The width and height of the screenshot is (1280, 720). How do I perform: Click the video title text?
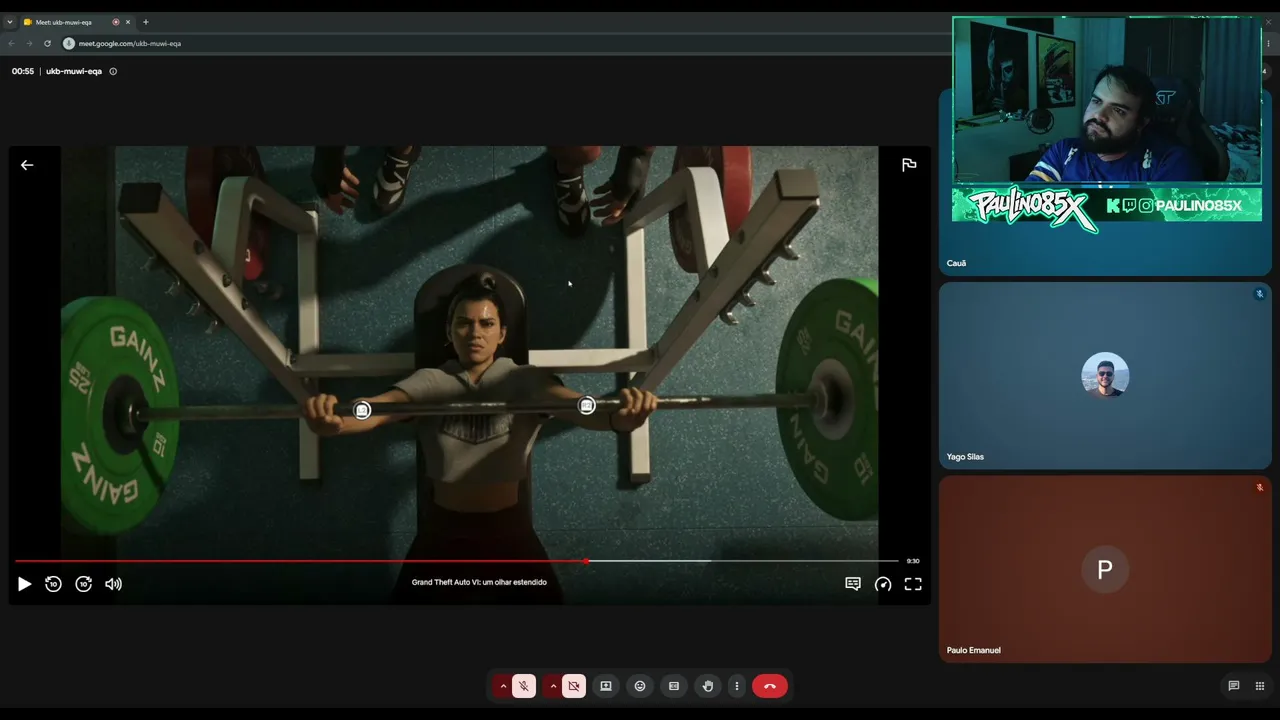tap(479, 582)
